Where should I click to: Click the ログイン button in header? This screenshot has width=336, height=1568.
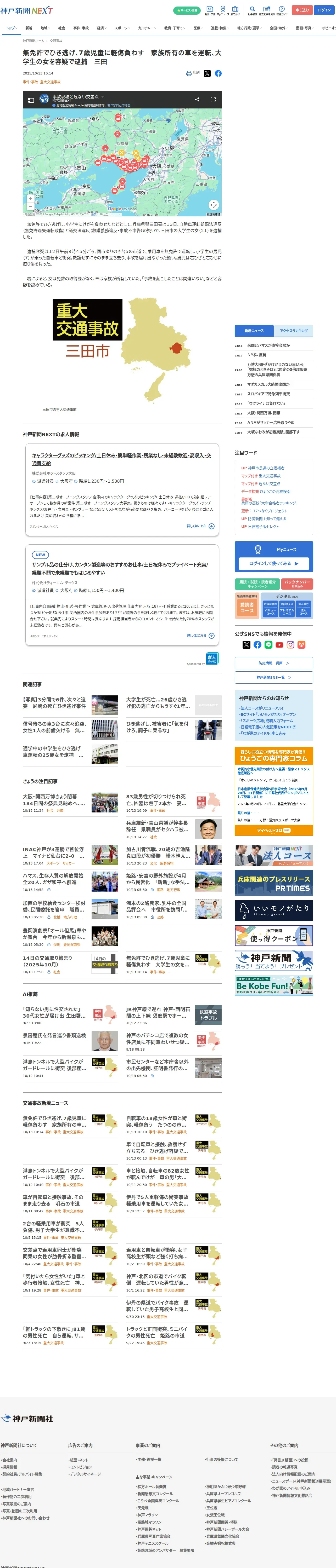pyautogui.click(x=324, y=10)
